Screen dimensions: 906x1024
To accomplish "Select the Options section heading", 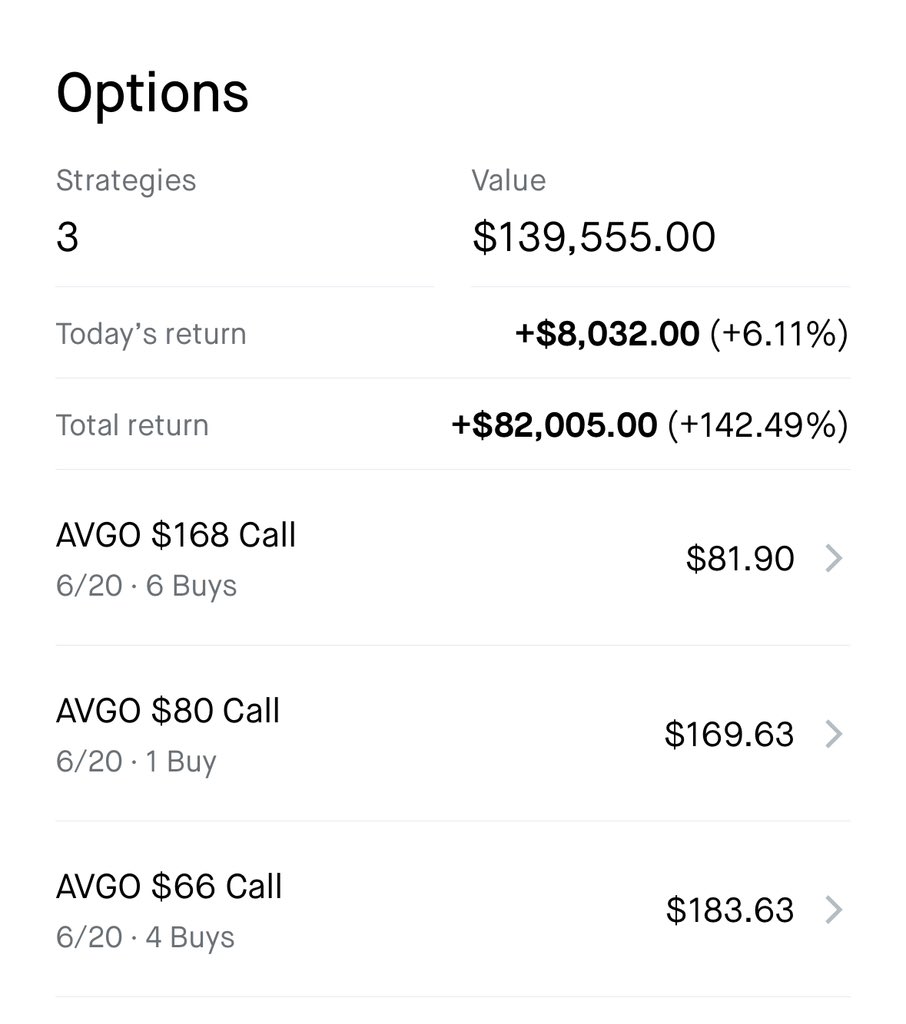I will point(152,93).
